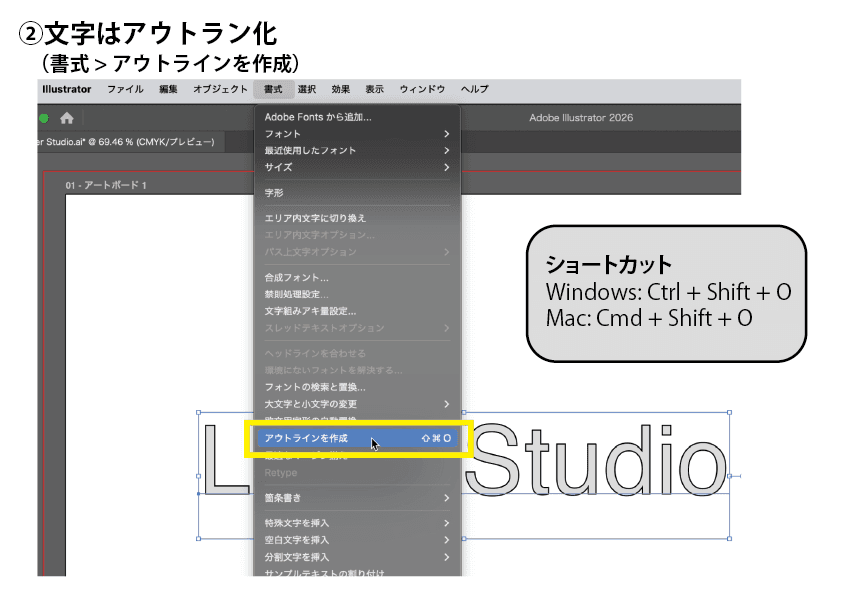Expand the 分割文字を挿入 submenu
Screen dimensions: 842x596
tap(357, 557)
